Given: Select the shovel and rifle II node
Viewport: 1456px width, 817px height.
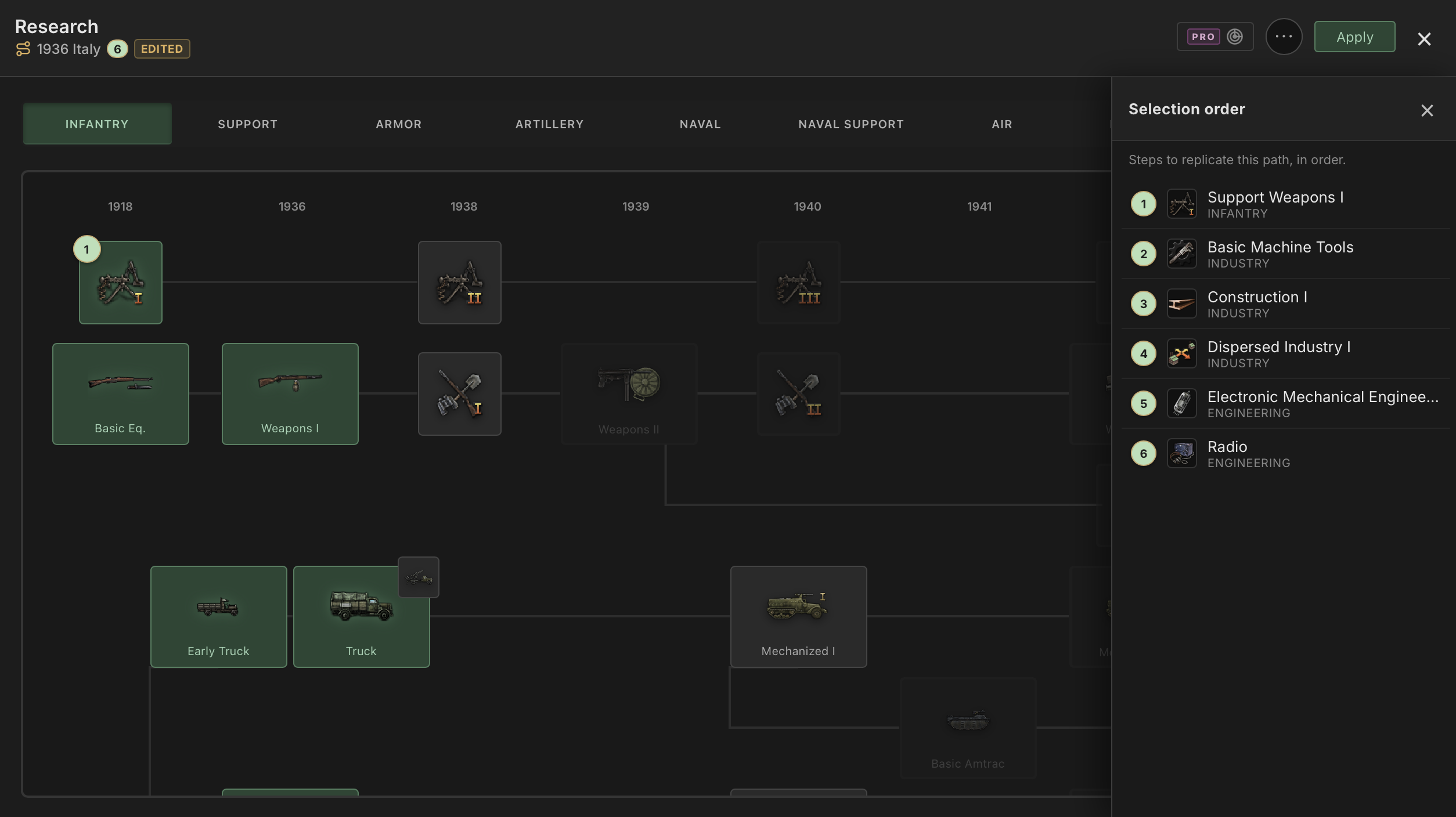Looking at the screenshot, I should [x=799, y=394].
